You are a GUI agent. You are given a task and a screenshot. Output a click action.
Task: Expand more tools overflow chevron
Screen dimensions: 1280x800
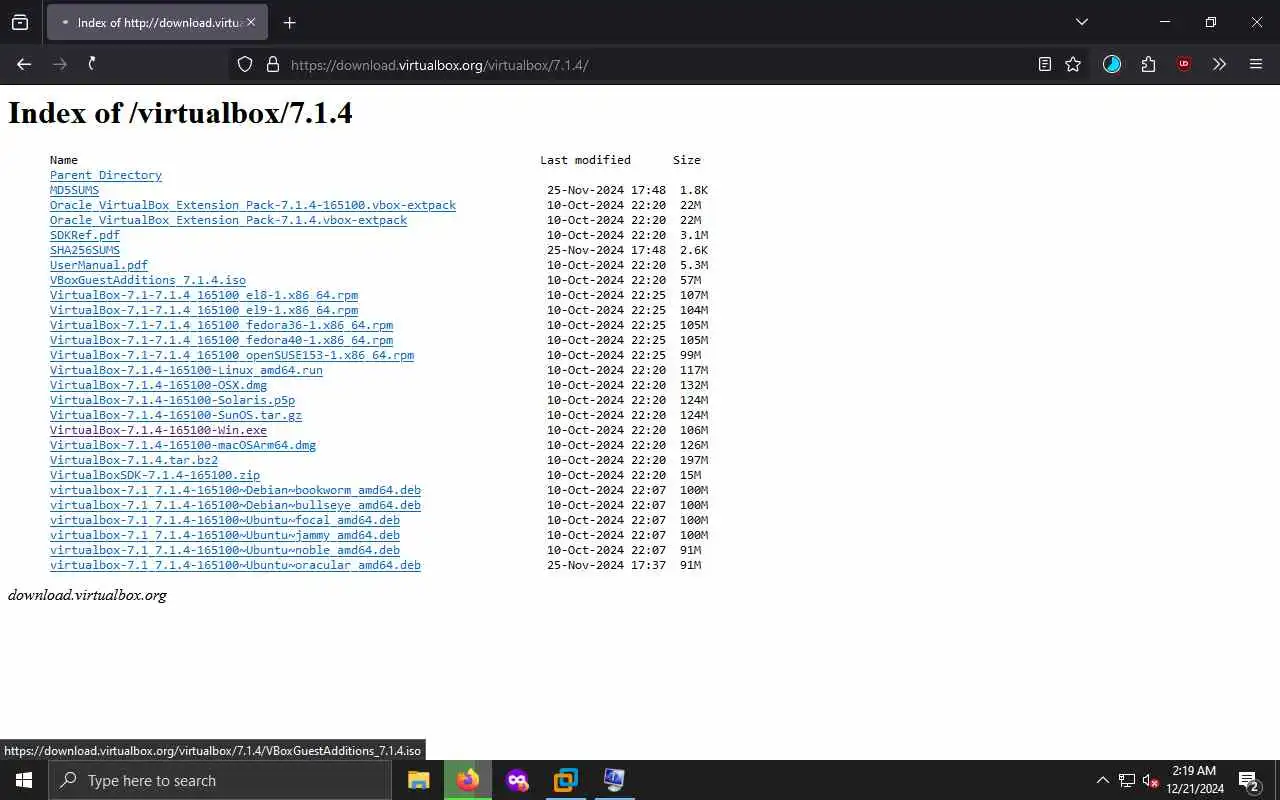point(1219,64)
